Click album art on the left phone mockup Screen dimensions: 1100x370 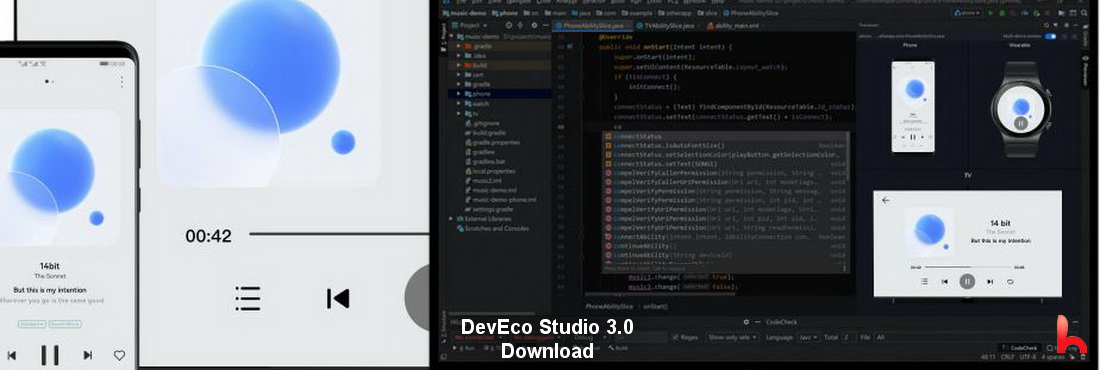click(x=60, y=178)
